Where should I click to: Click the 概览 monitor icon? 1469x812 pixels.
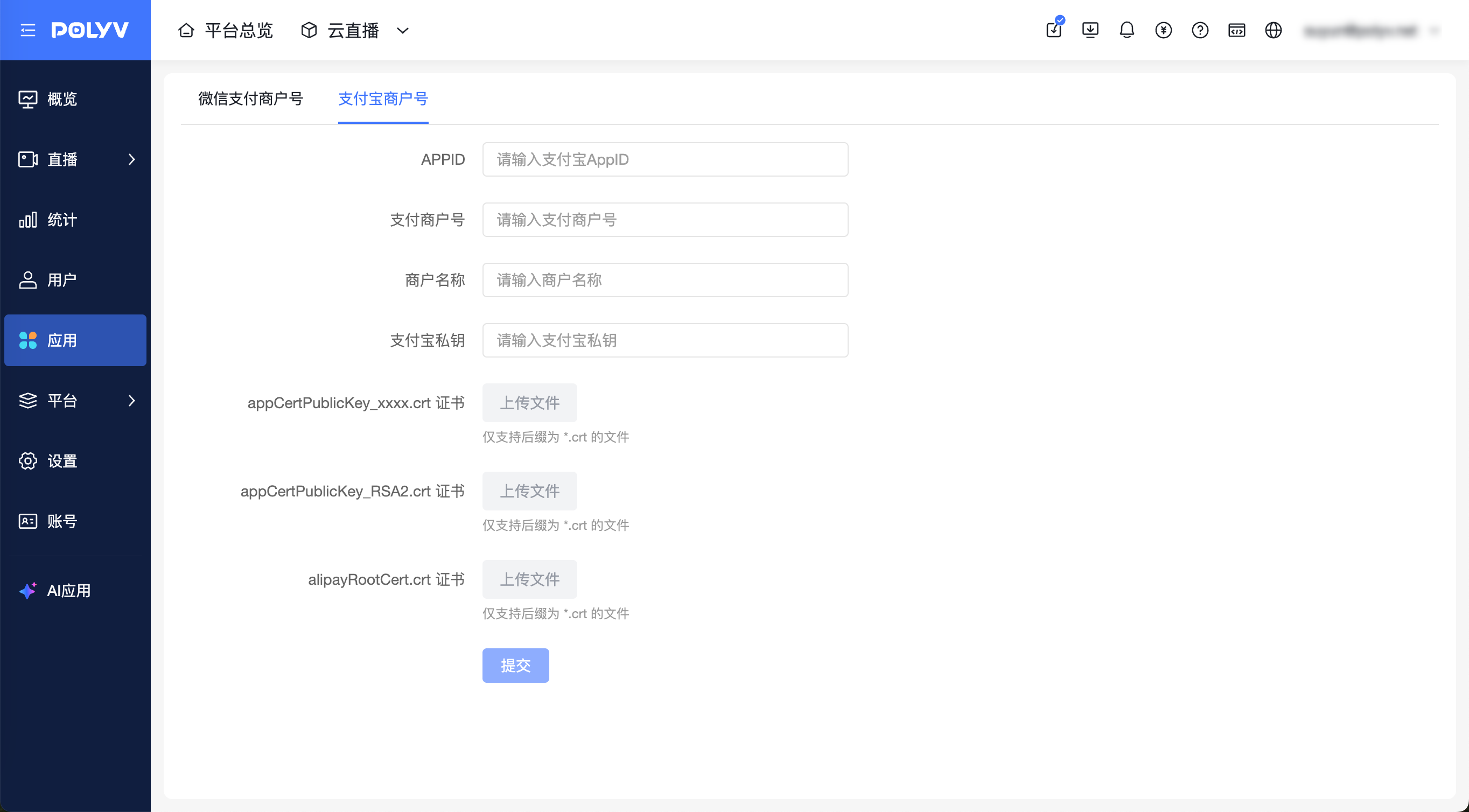[28, 99]
